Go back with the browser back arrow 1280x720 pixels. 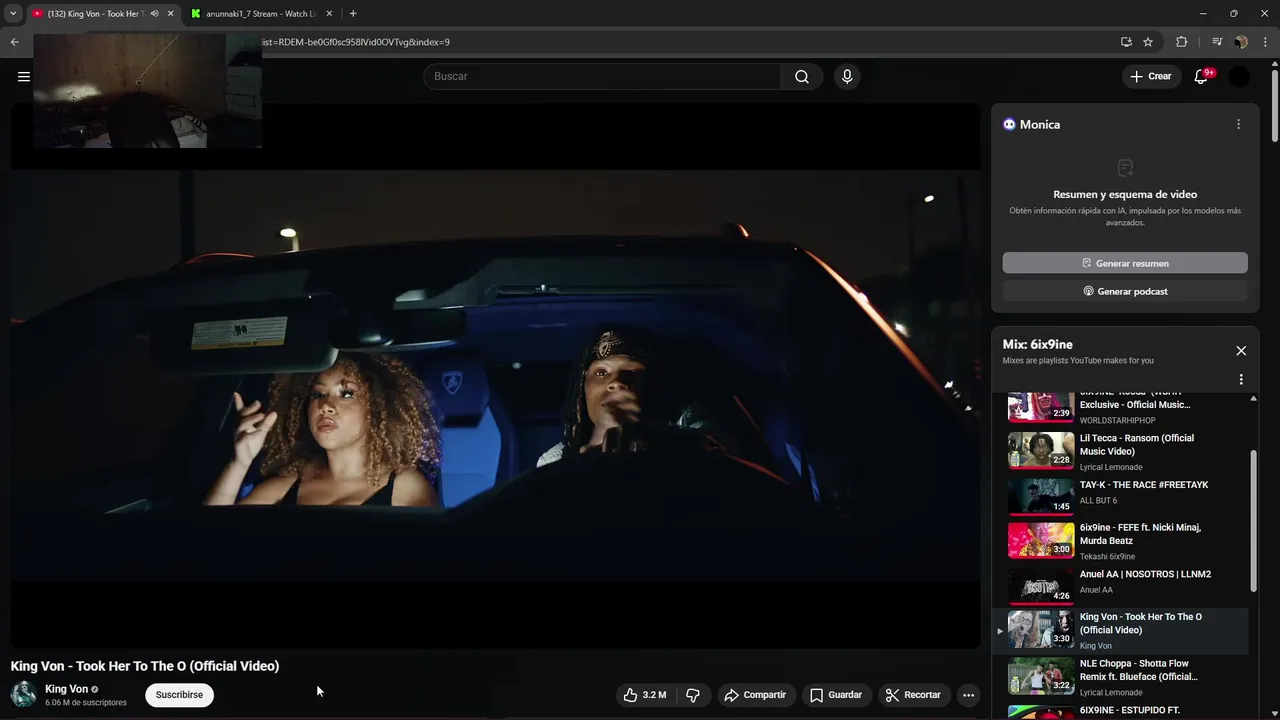tap(15, 42)
